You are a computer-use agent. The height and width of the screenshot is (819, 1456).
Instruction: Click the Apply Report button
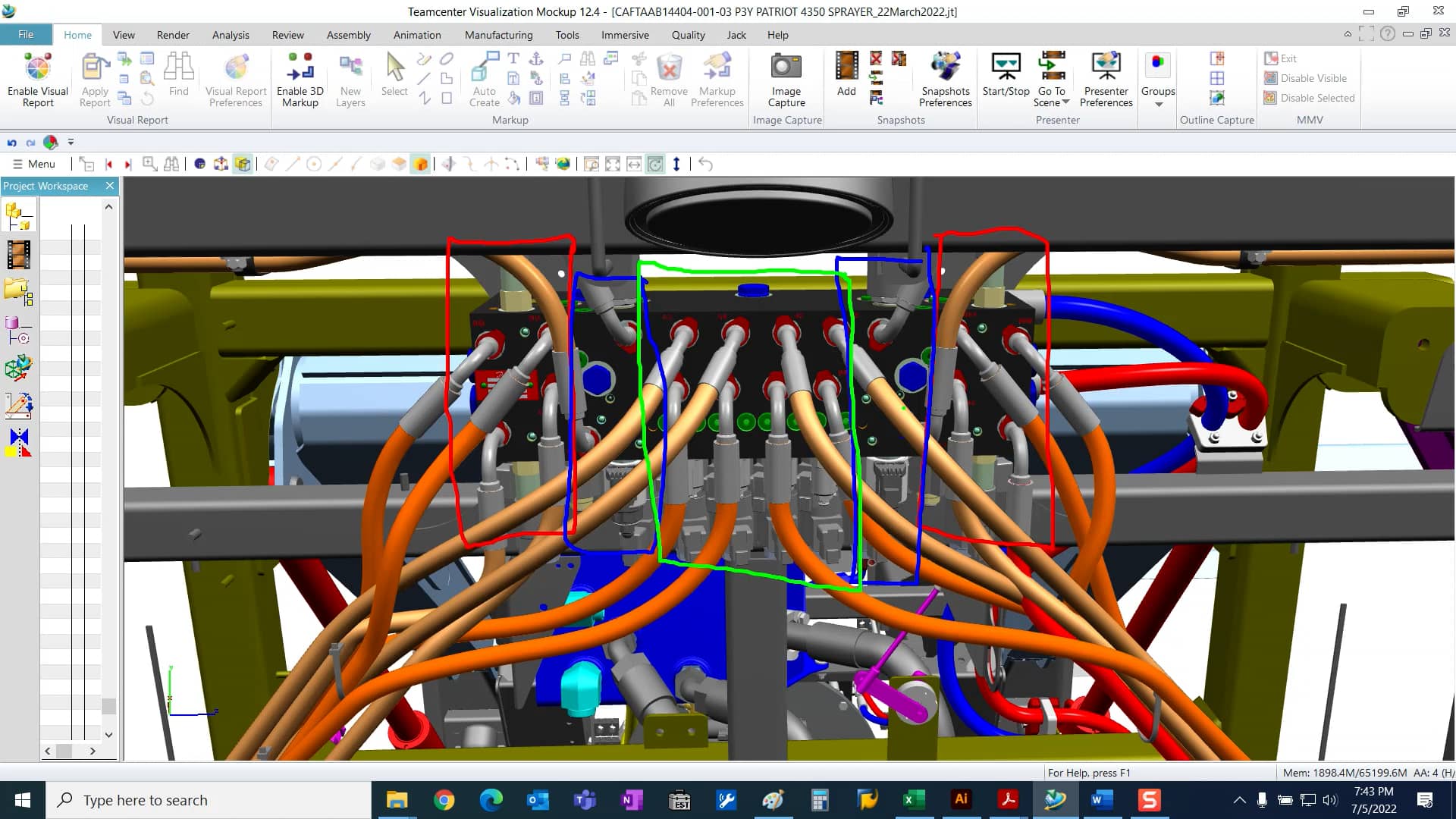tap(94, 79)
